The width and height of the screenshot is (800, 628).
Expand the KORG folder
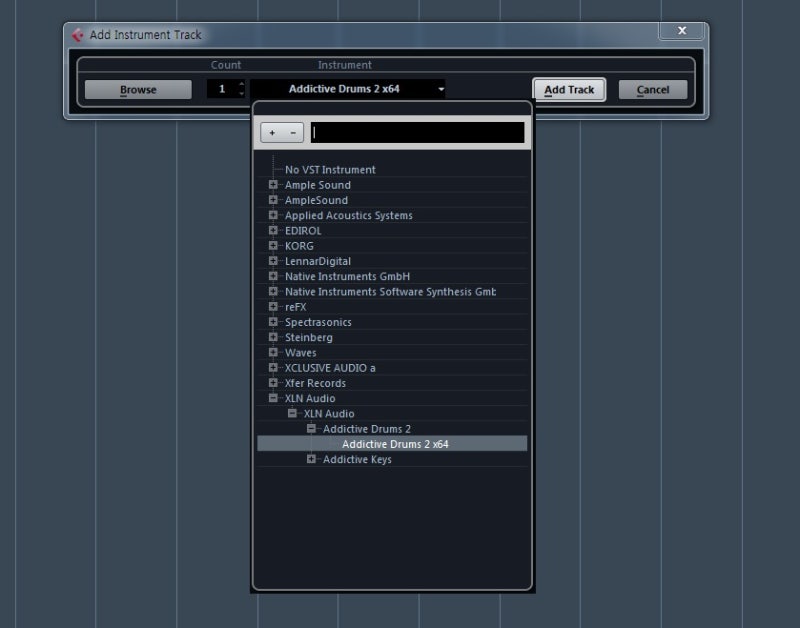[x=273, y=245]
